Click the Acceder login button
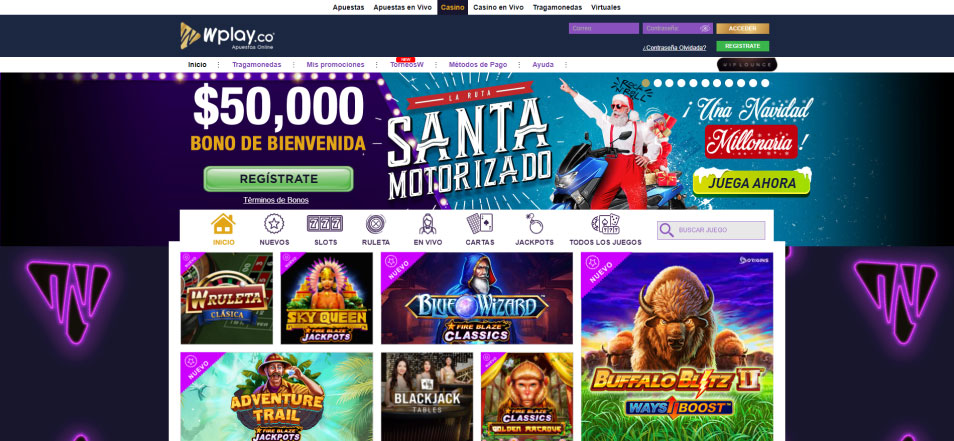This screenshot has width=954, height=441. point(742,29)
